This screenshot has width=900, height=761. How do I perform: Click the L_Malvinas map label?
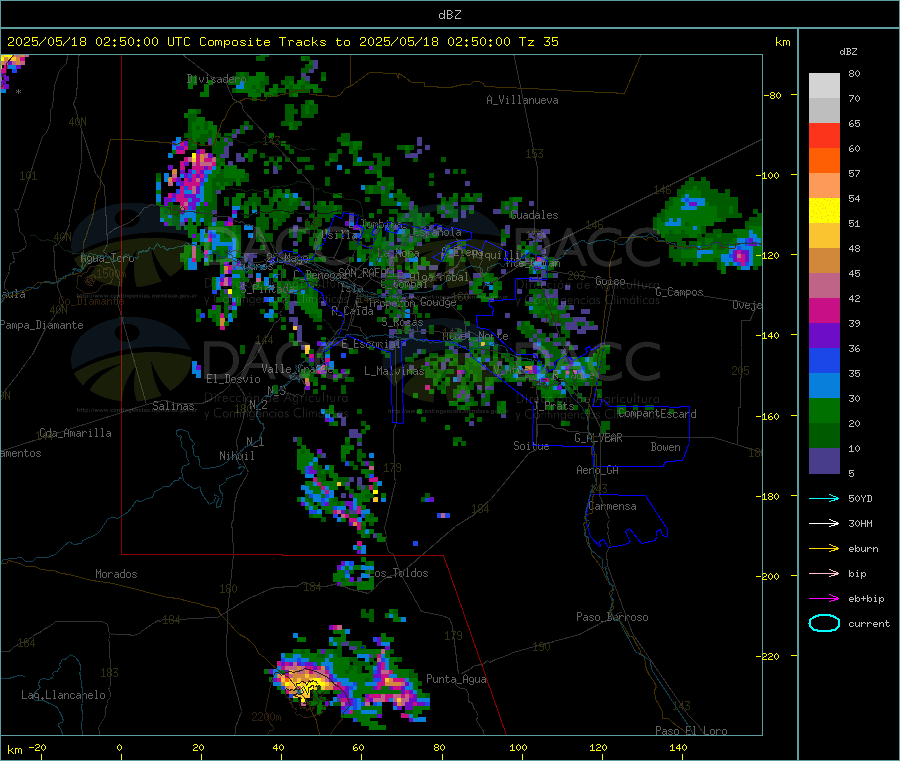click(x=394, y=371)
